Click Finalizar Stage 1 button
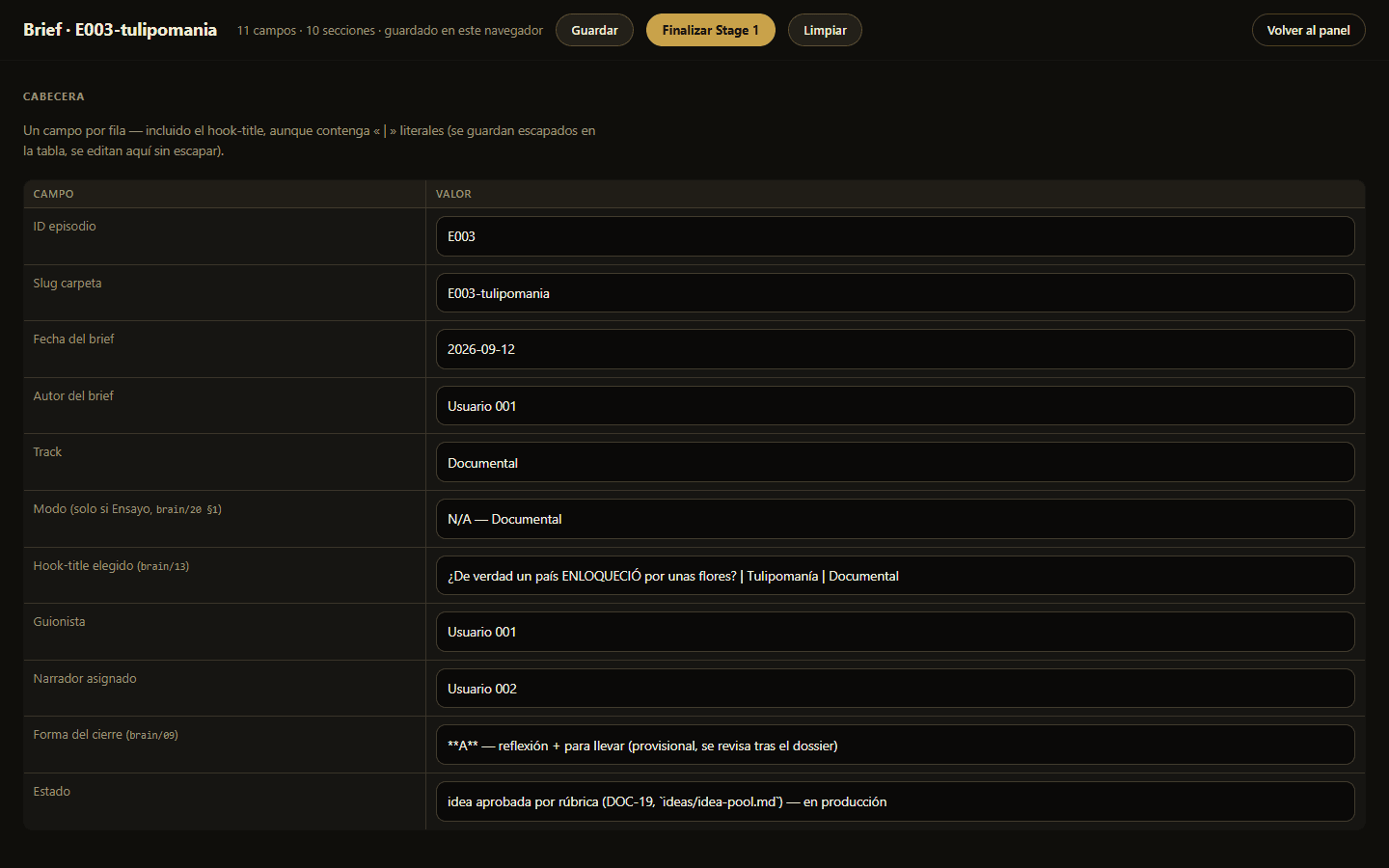 click(x=710, y=30)
